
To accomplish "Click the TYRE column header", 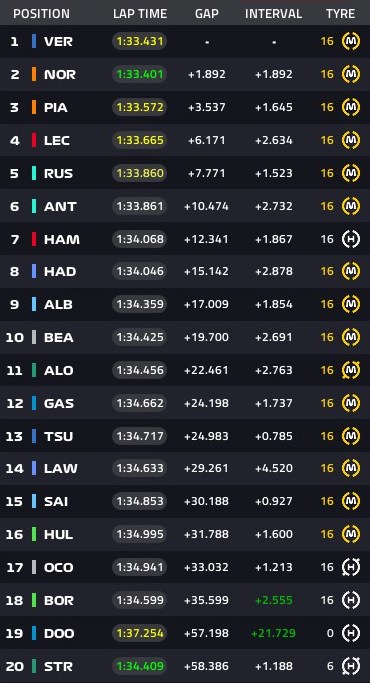I will click(x=340, y=14).
